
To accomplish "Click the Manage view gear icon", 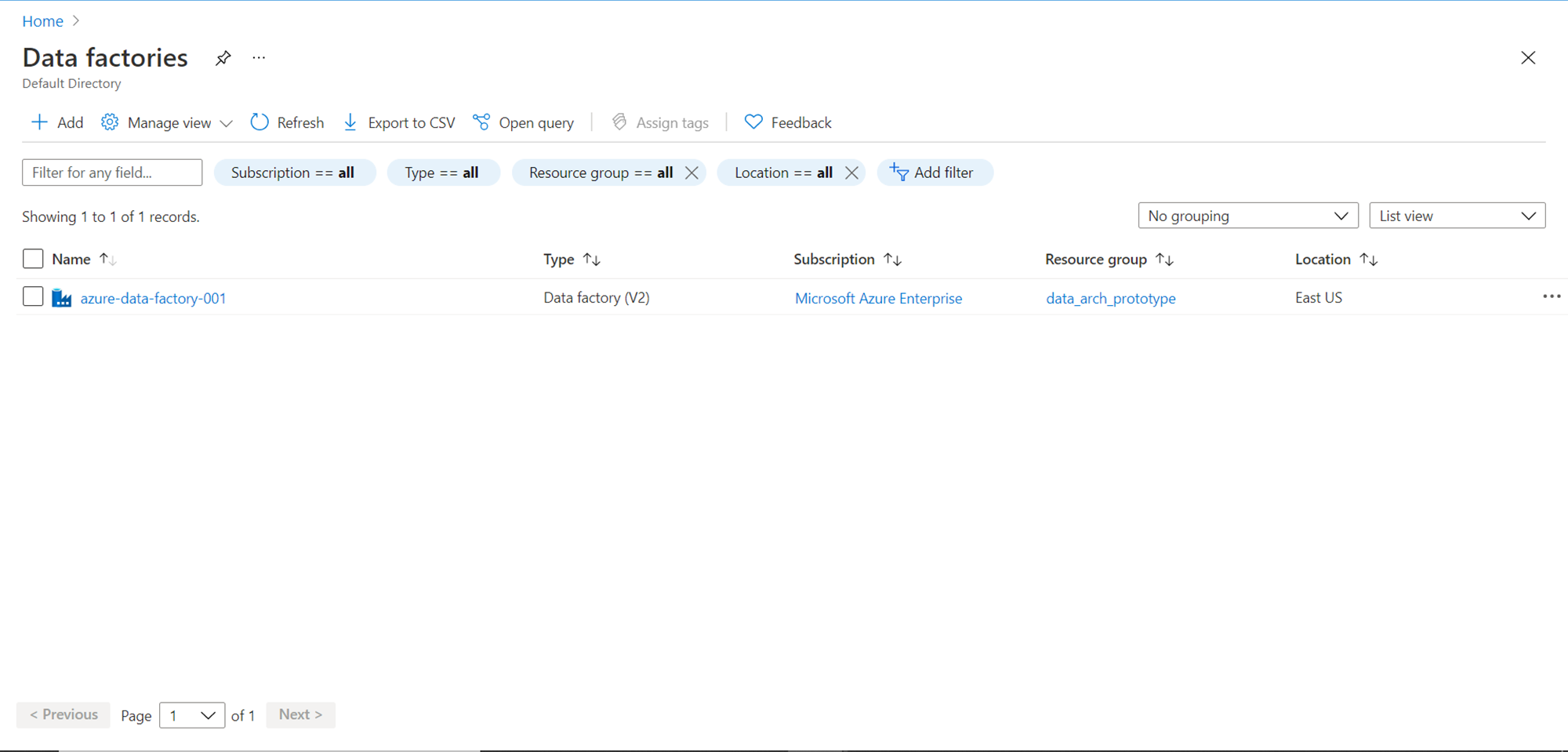I will (x=110, y=122).
